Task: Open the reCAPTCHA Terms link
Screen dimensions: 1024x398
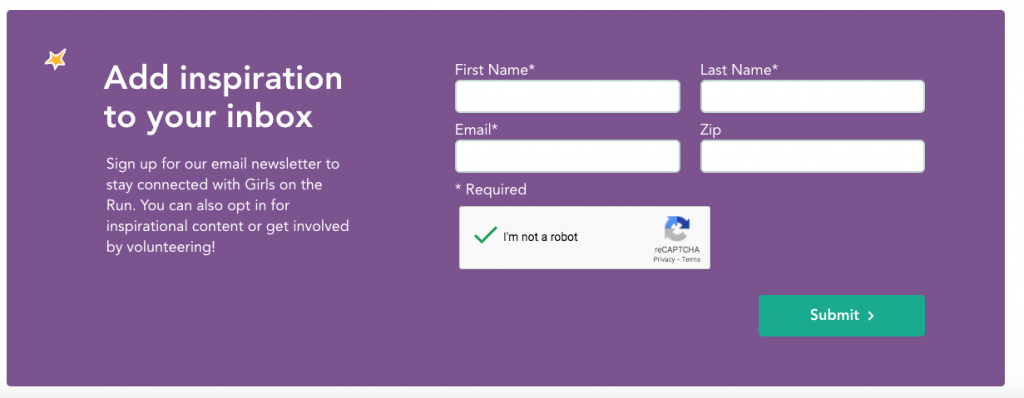Action: pos(691,259)
